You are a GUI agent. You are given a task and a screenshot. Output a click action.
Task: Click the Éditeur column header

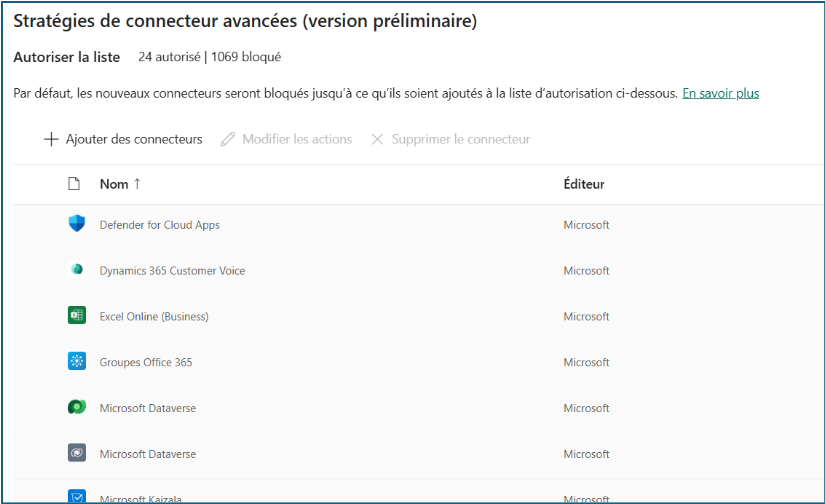point(584,184)
